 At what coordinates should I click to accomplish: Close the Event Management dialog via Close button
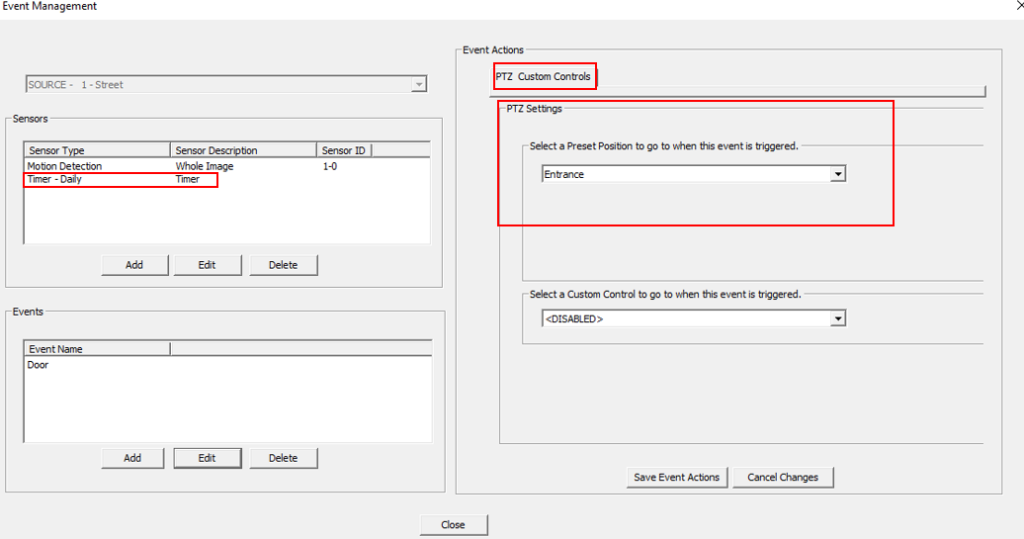[453, 525]
